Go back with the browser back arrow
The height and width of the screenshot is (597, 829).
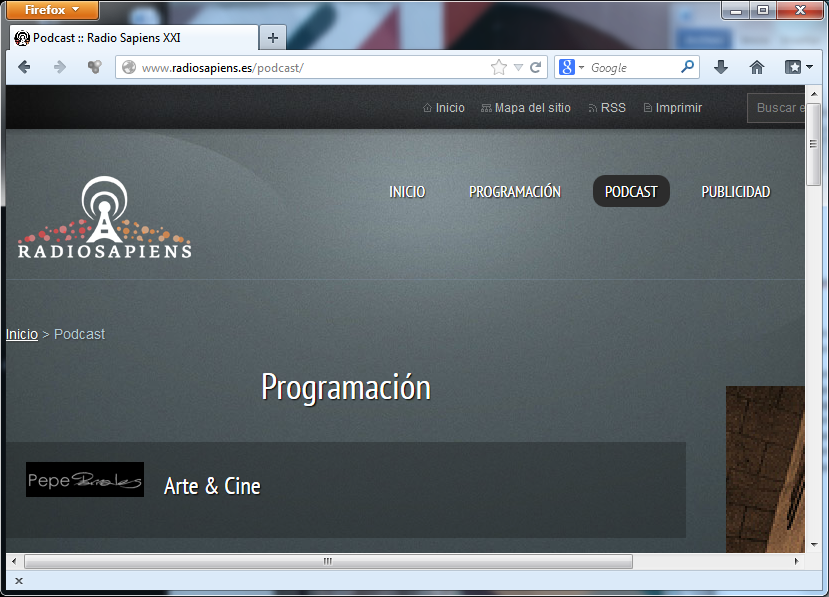click(x=24, y=67)
